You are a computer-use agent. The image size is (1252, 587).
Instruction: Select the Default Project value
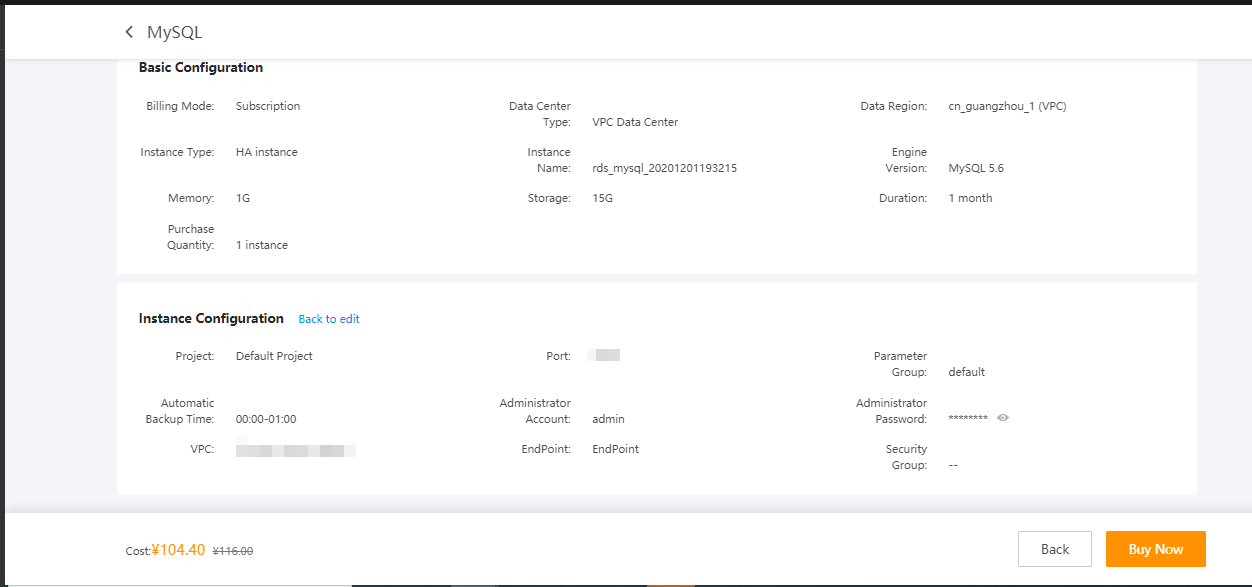pos(274,356)
